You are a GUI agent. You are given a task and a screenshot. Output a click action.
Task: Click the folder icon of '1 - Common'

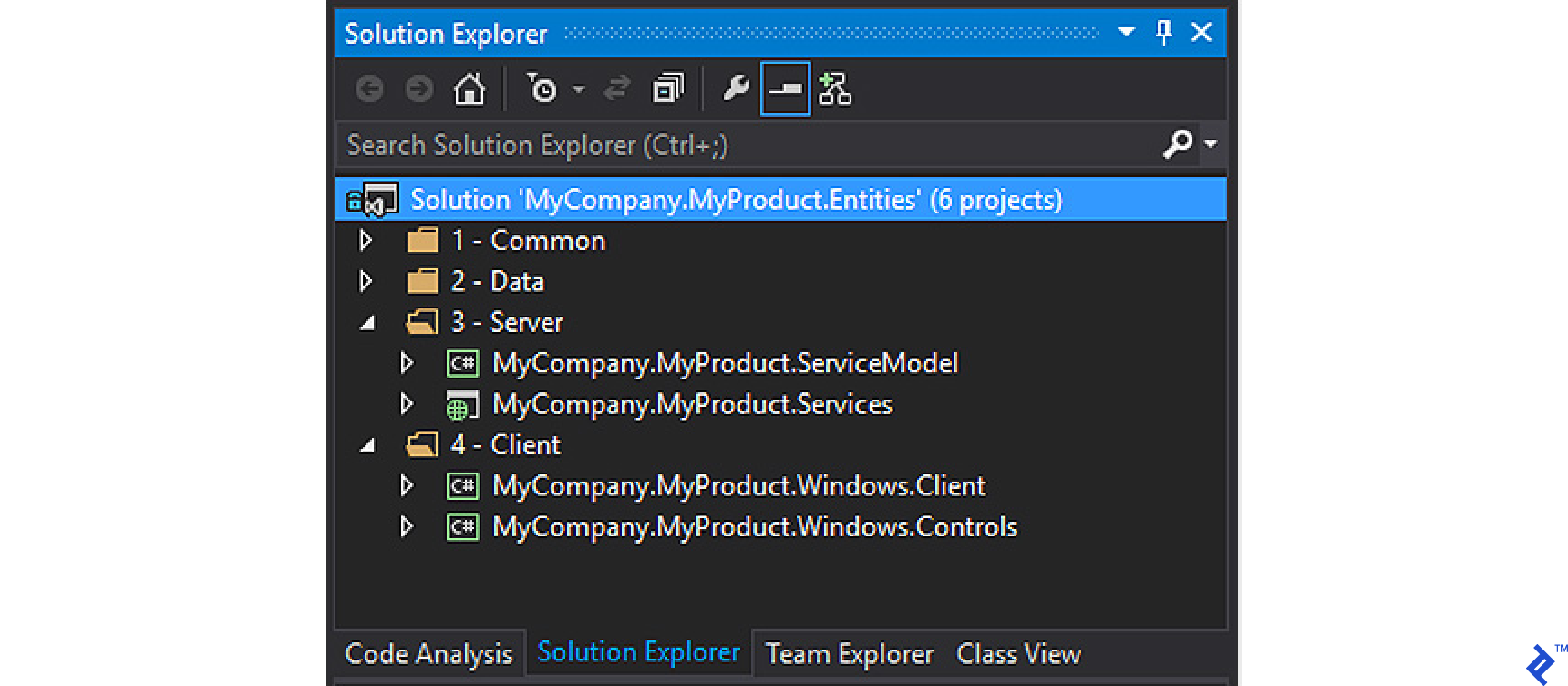pos(422,241)
